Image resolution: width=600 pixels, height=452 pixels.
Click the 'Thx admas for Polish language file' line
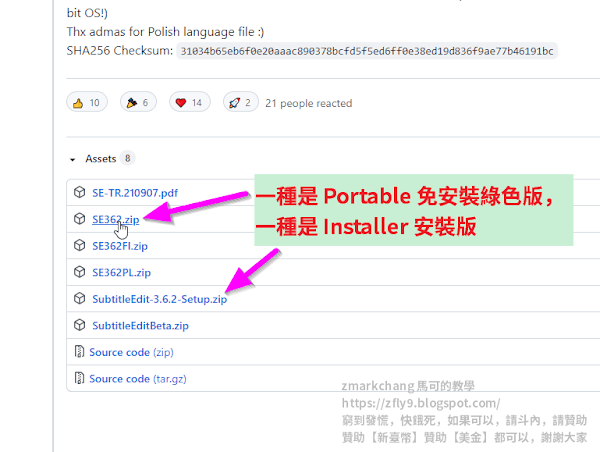click(165, 32)
